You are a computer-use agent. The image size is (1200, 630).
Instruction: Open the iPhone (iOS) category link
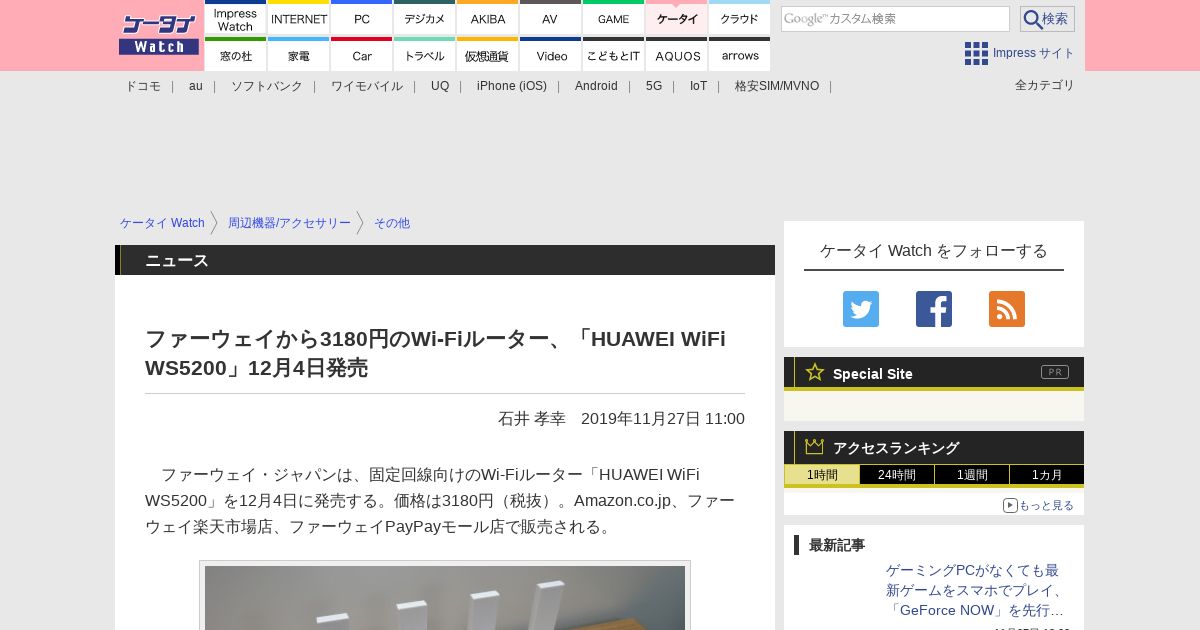pyautogui.click(x=512, y=86)
